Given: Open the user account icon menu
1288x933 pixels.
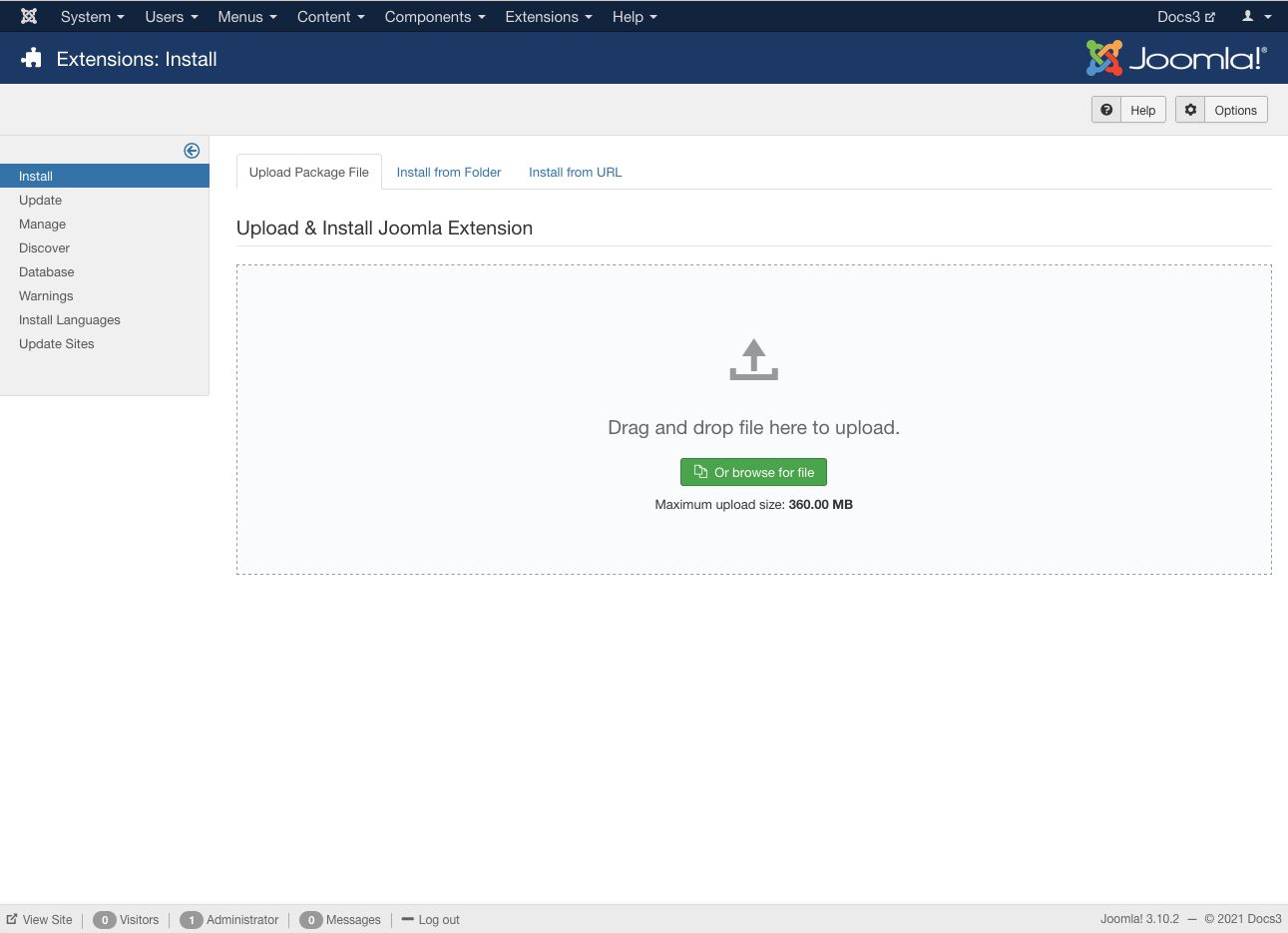Looking at the screenshot, I should [1255, 16].
